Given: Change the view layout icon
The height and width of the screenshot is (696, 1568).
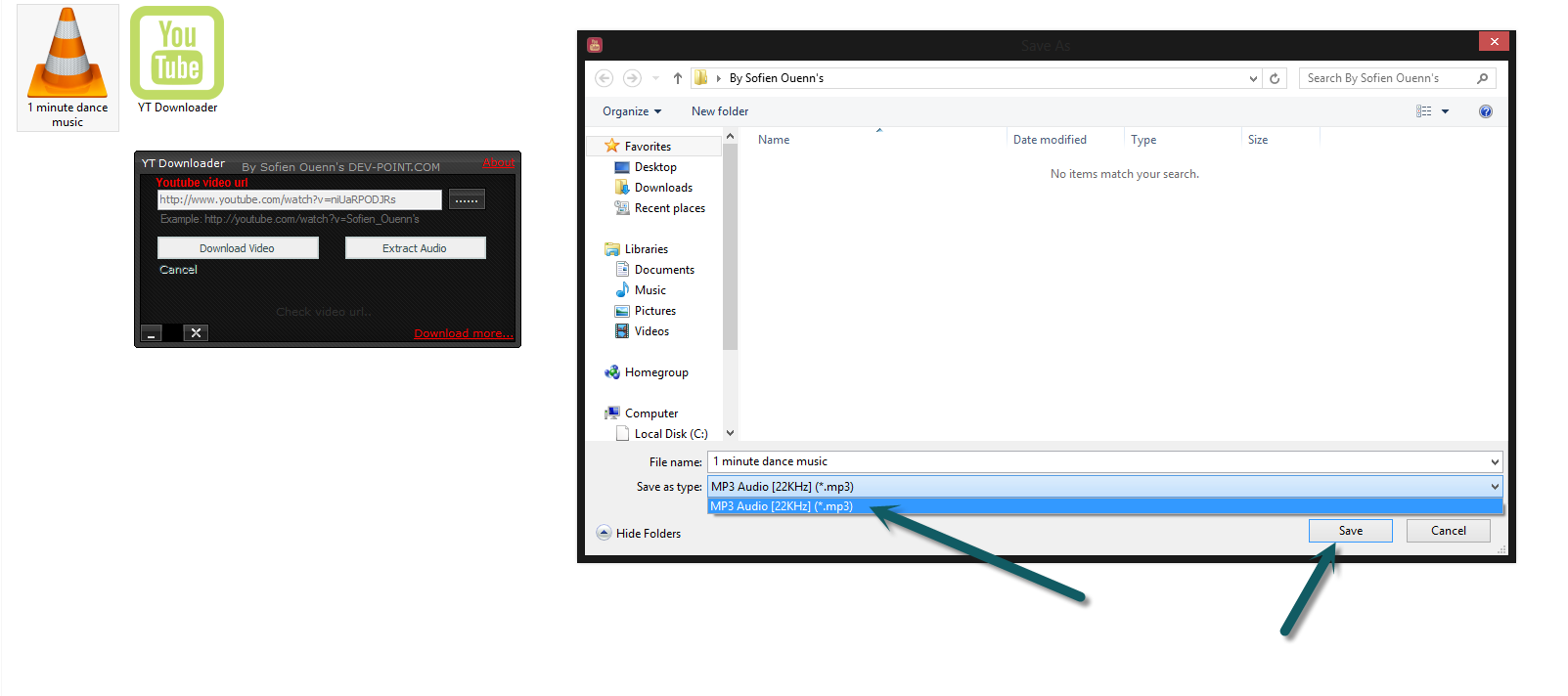Looking at the screenshot, I should (x=1424, y=111).
